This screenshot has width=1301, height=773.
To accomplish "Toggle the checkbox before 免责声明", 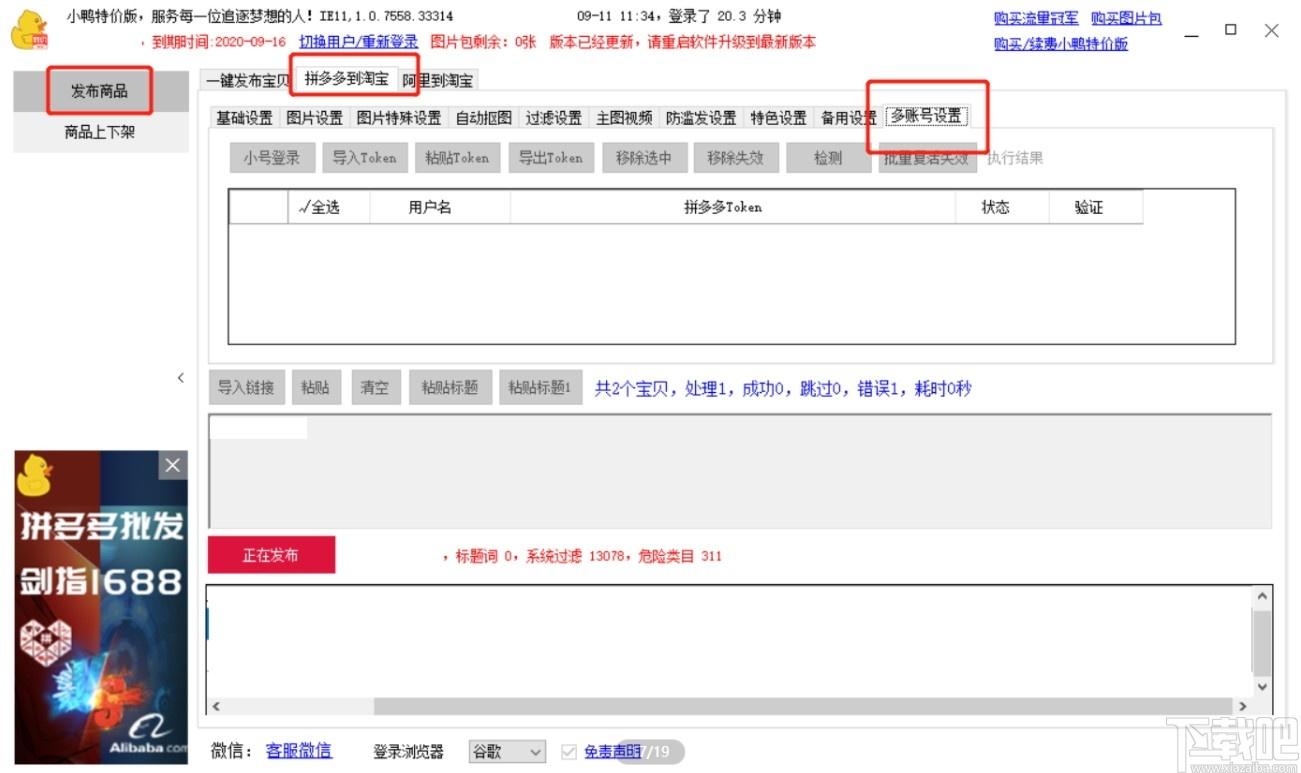I will click(x=569, y=752).
